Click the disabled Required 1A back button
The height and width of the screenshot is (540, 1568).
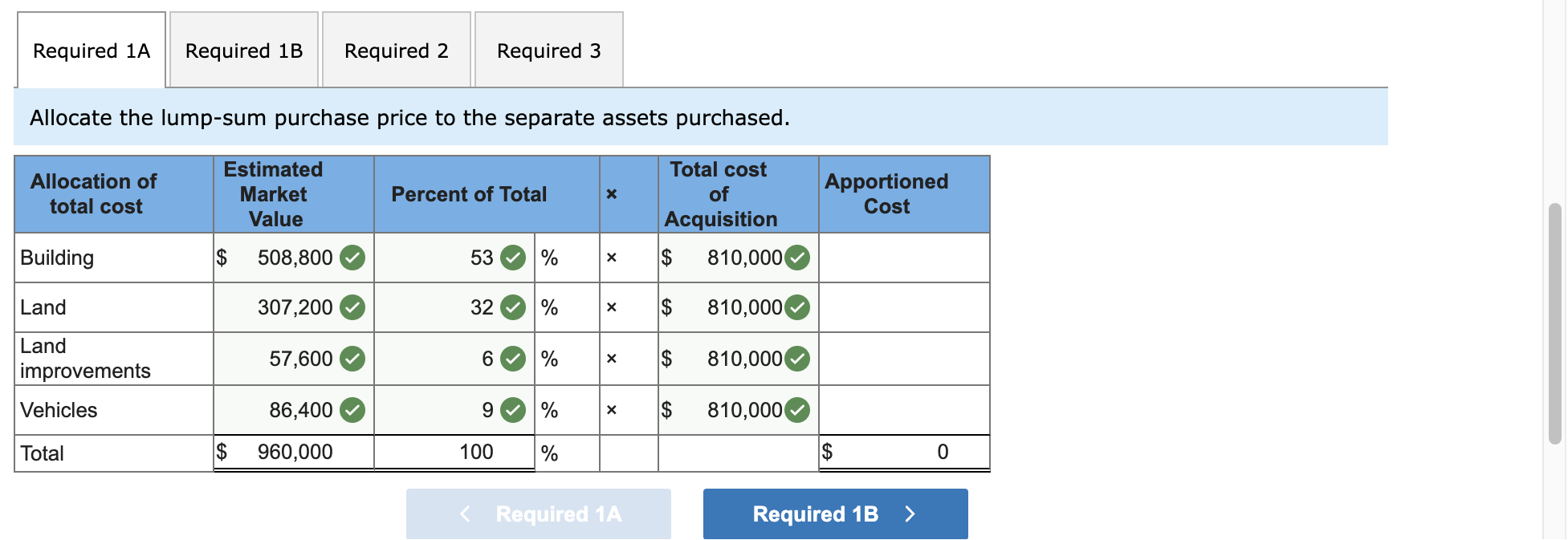[x=538, y=514]
